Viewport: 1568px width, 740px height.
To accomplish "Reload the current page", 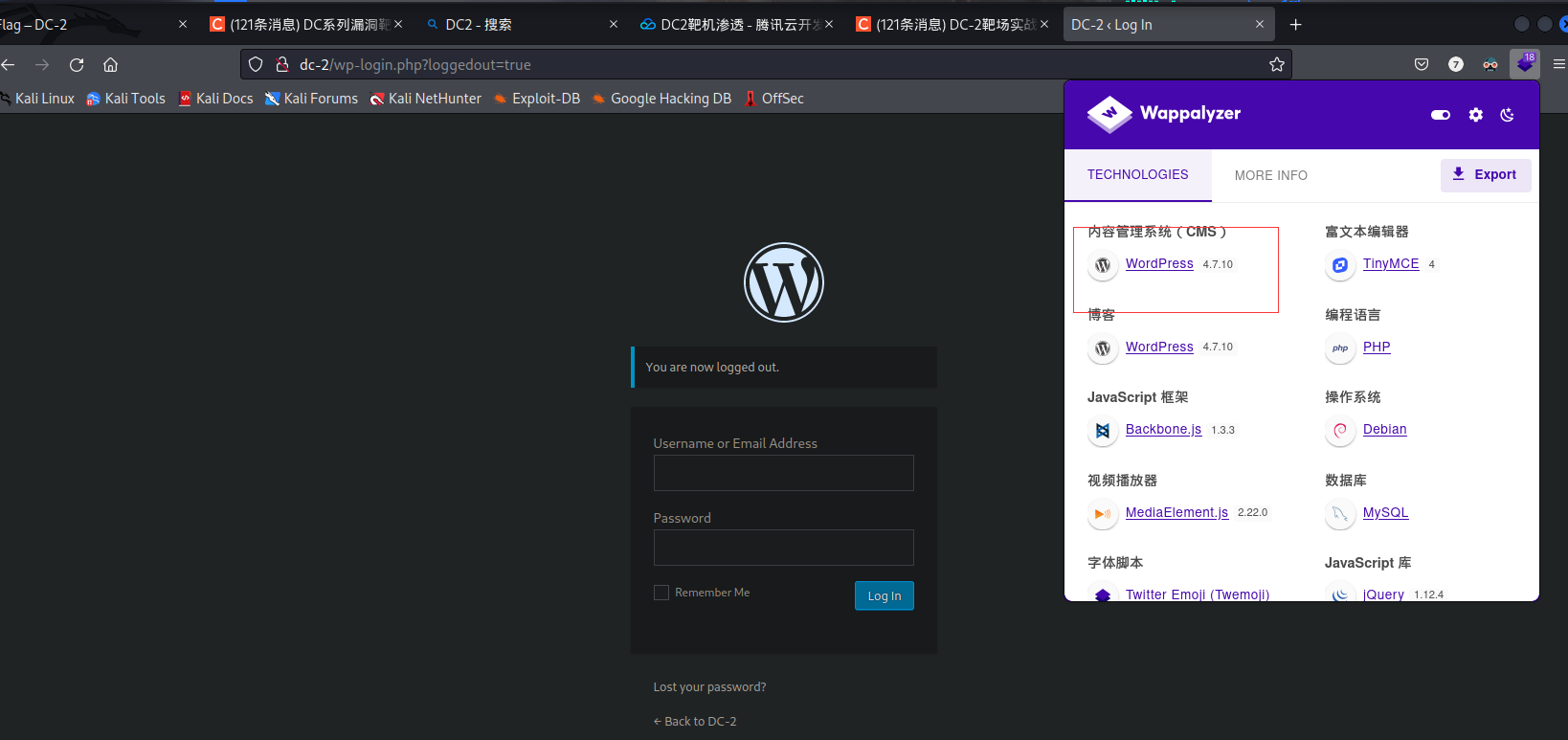I will [77, 64].
